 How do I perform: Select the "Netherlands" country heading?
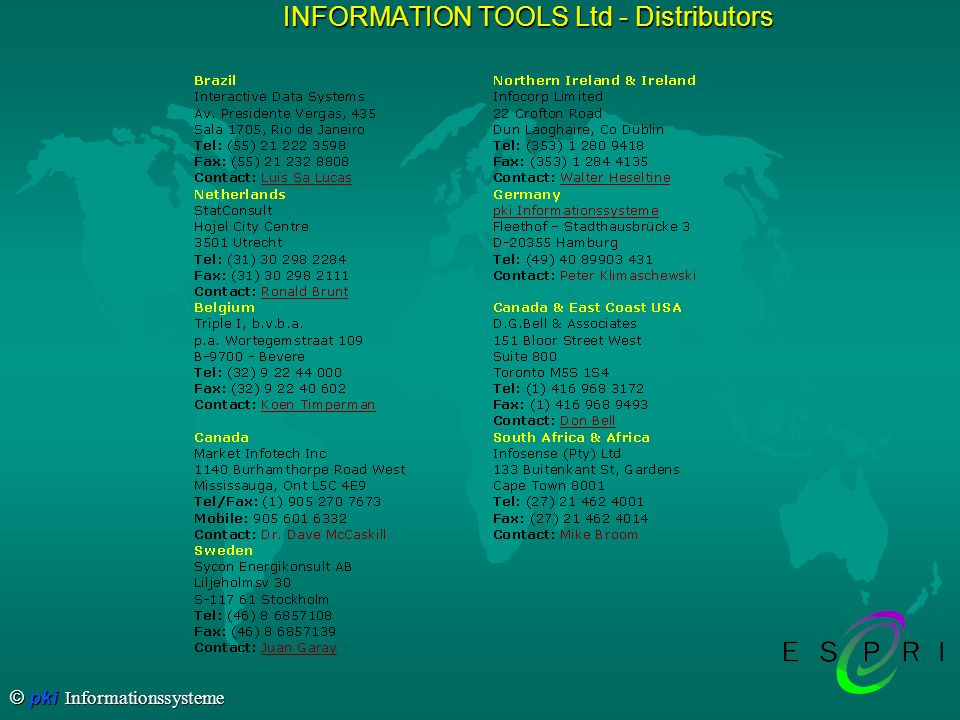pyautogui.click(x=239, y=195)
